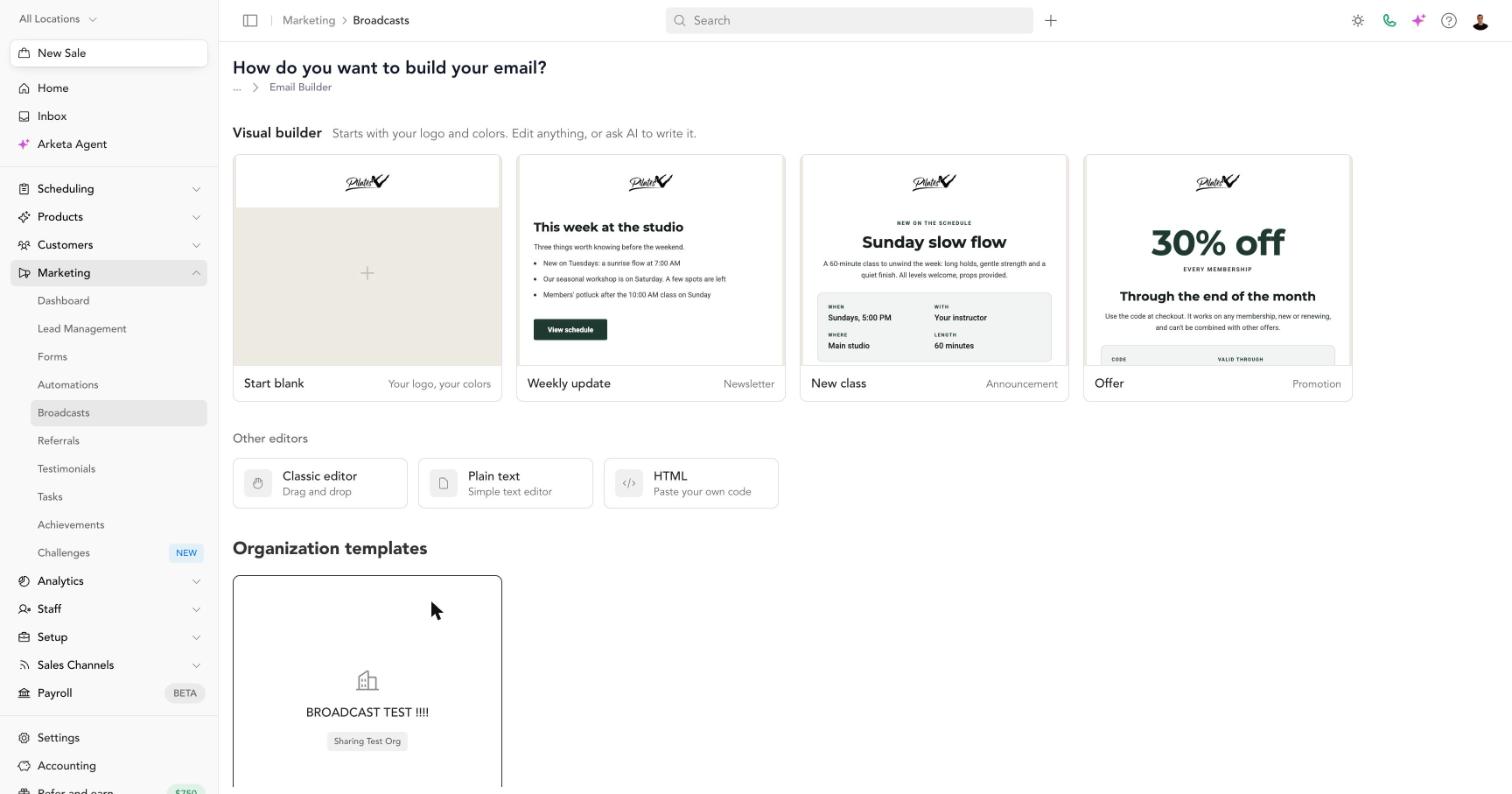
Task: Click the Products icon in sidebar
Action: (x=24, y=217)
